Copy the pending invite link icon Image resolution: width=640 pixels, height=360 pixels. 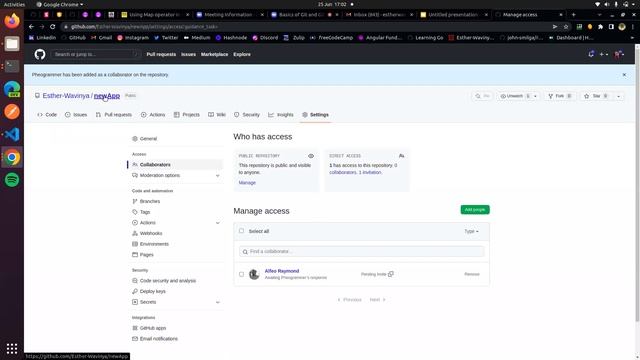coord(391,274)
